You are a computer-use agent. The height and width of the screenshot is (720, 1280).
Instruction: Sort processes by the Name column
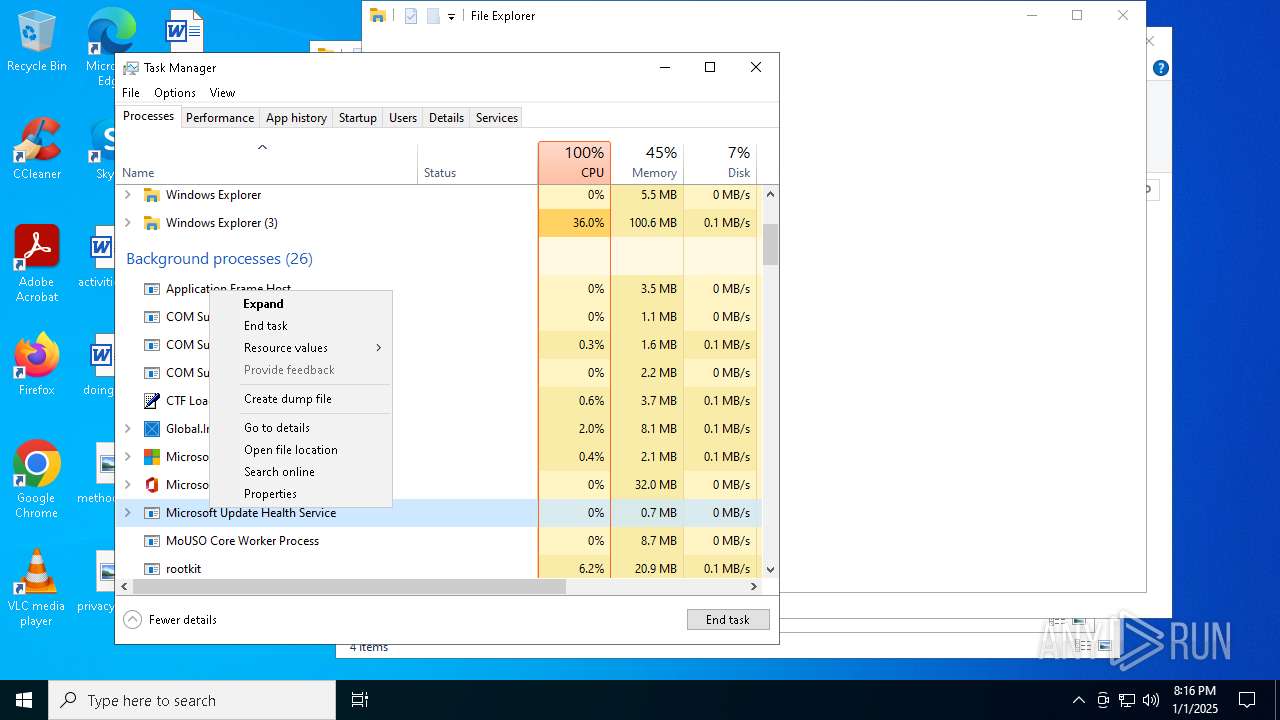point(267,162)
